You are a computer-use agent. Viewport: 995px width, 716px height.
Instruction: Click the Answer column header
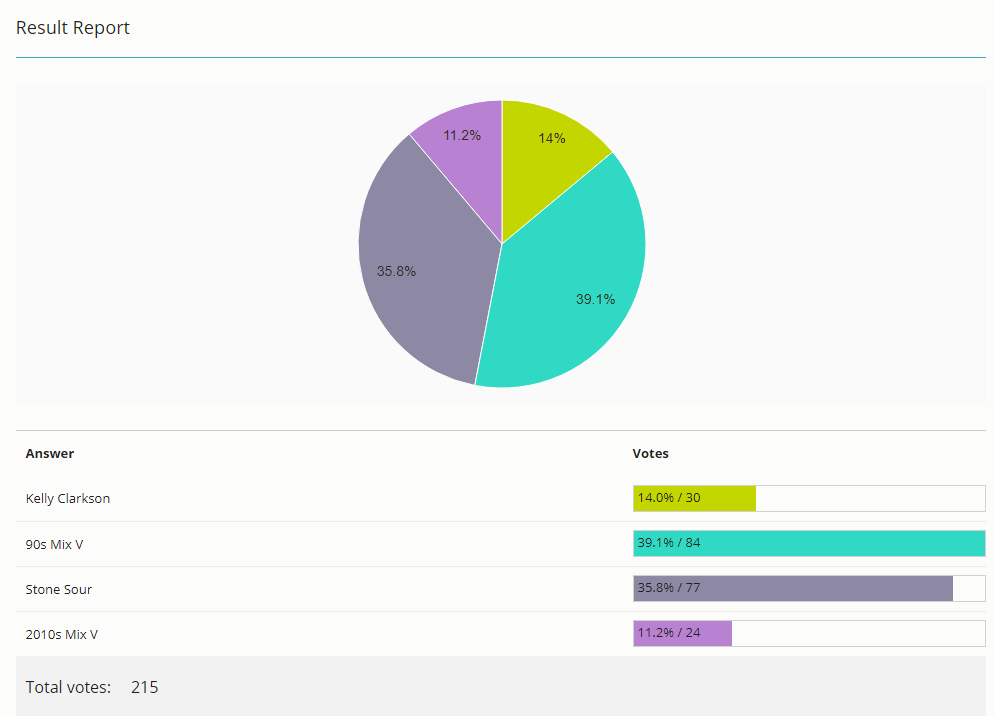[49, 454]
